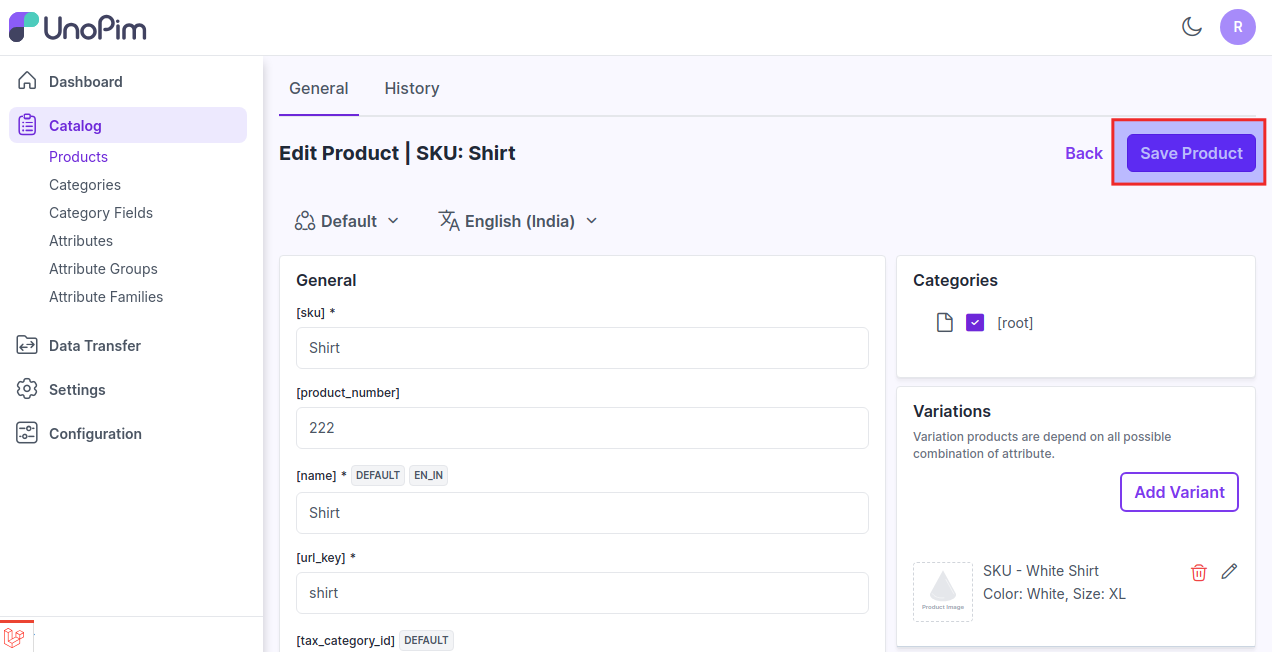The image size is (1272, 652).
Task: Open Dashboard from the sidebar
Action: coord(85,82)
